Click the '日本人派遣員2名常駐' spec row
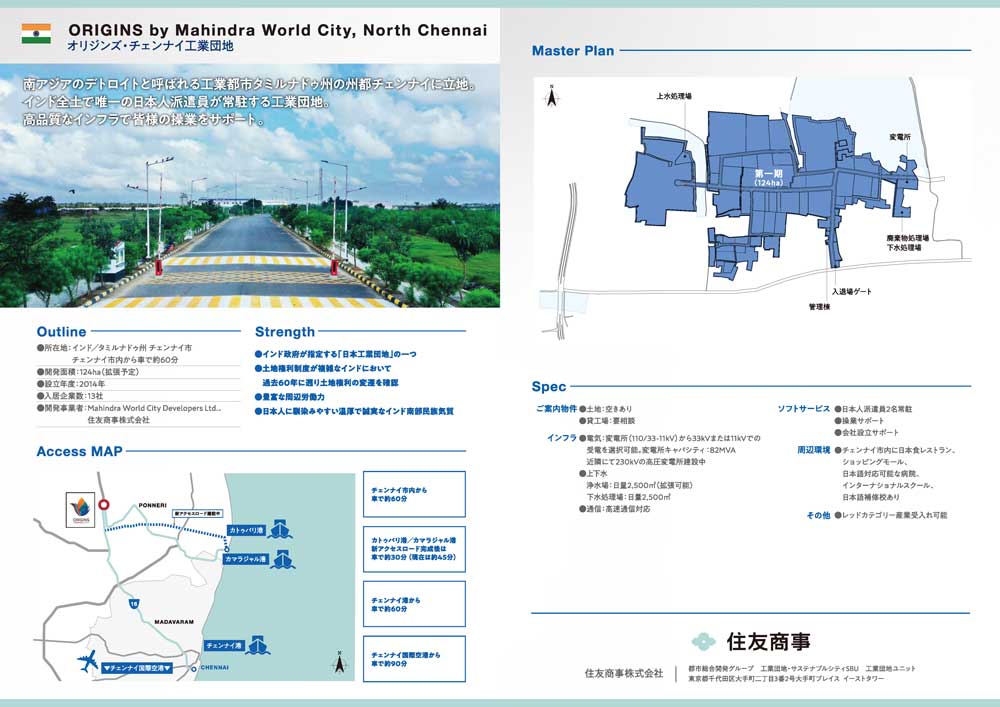 [x=873, y=409]
